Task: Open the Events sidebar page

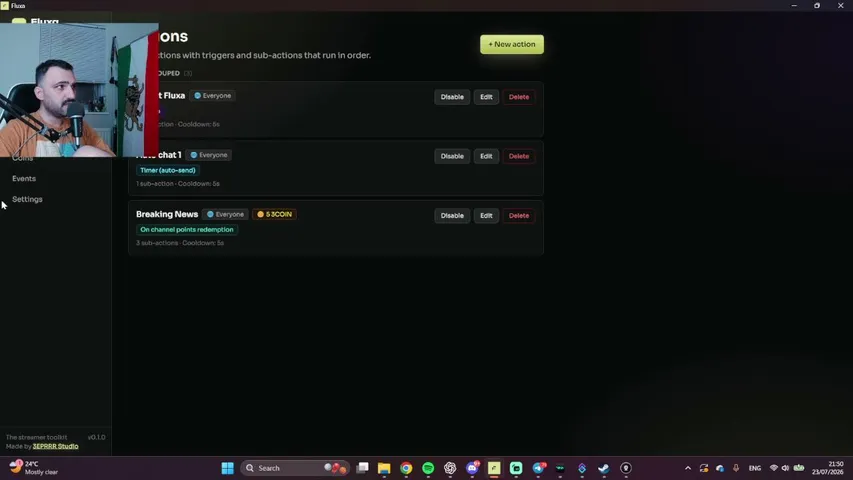Action: coord(24,179)
